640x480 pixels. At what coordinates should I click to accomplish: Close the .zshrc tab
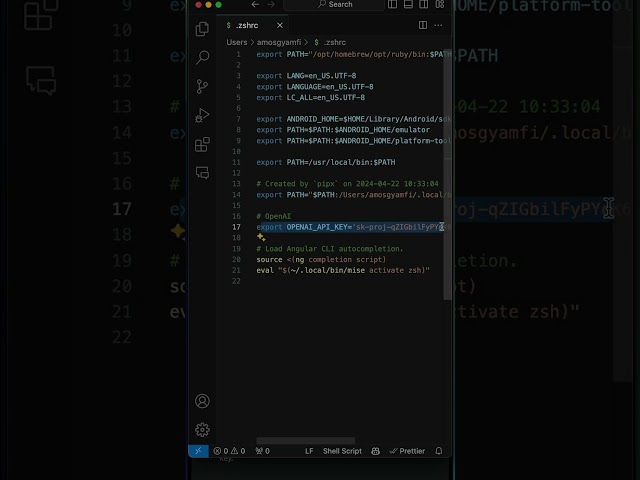pos(280,25)
